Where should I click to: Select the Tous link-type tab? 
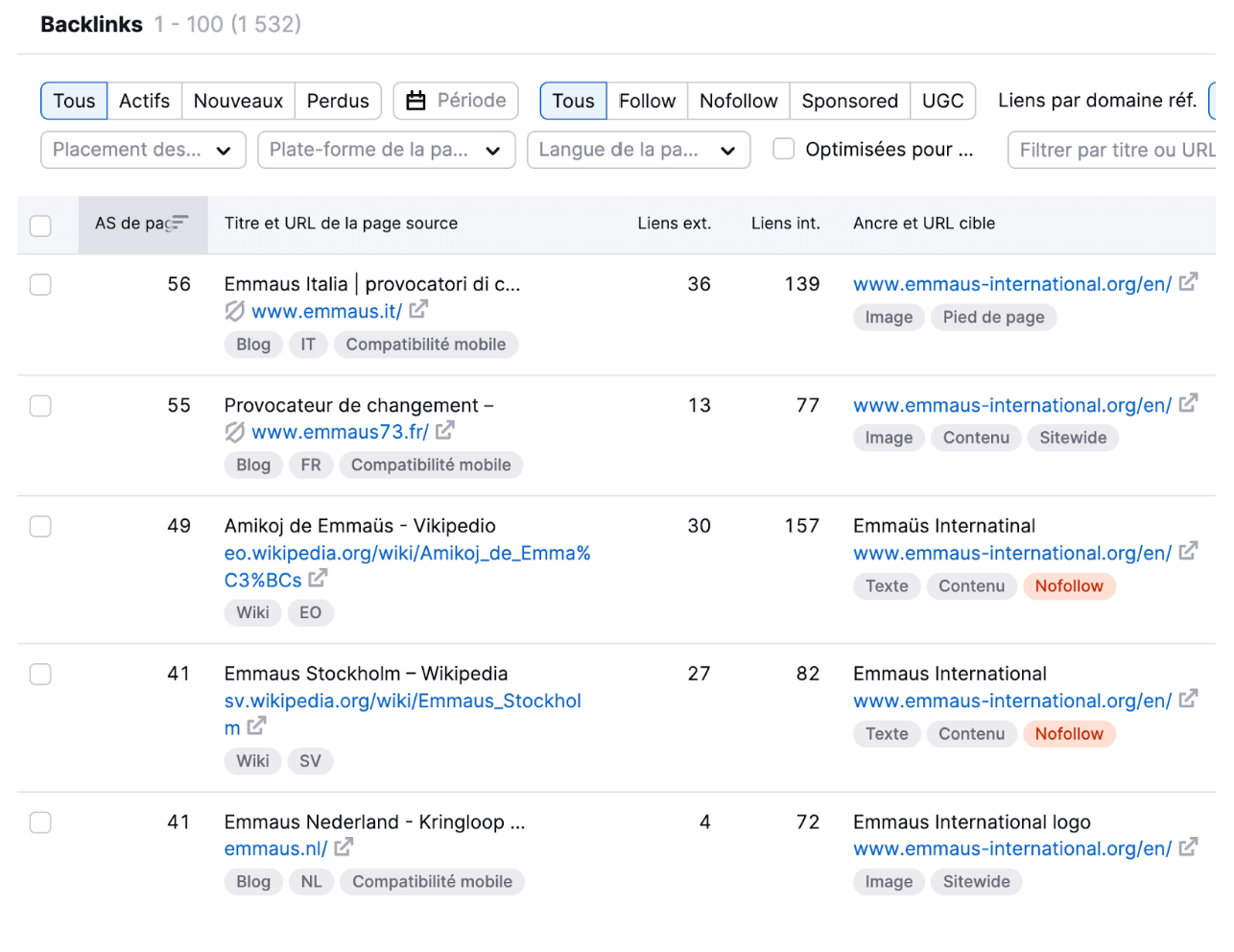click(x=573, y=101)
